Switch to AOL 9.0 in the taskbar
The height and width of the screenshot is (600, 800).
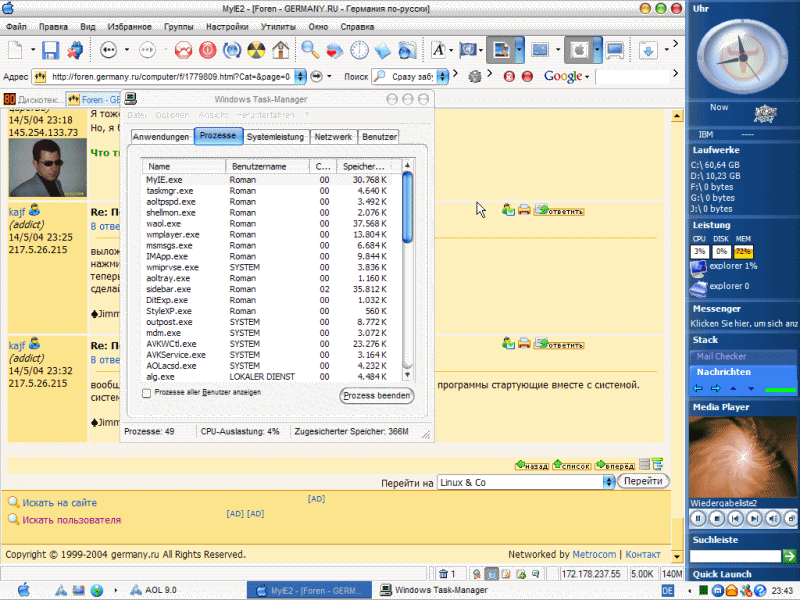[153, 590]
